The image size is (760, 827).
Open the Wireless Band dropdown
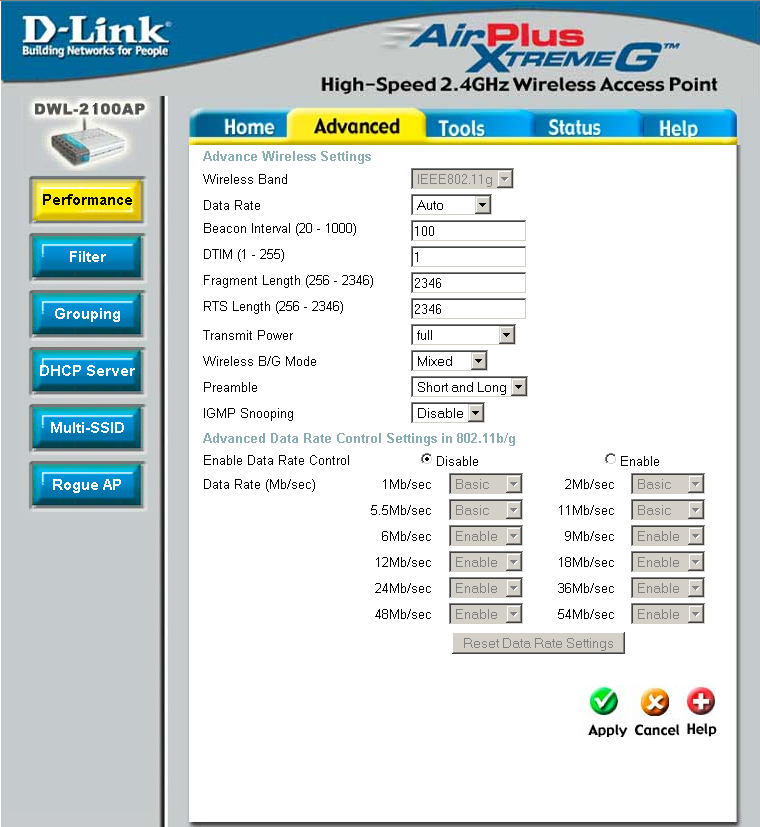click(x=462, y=179)
